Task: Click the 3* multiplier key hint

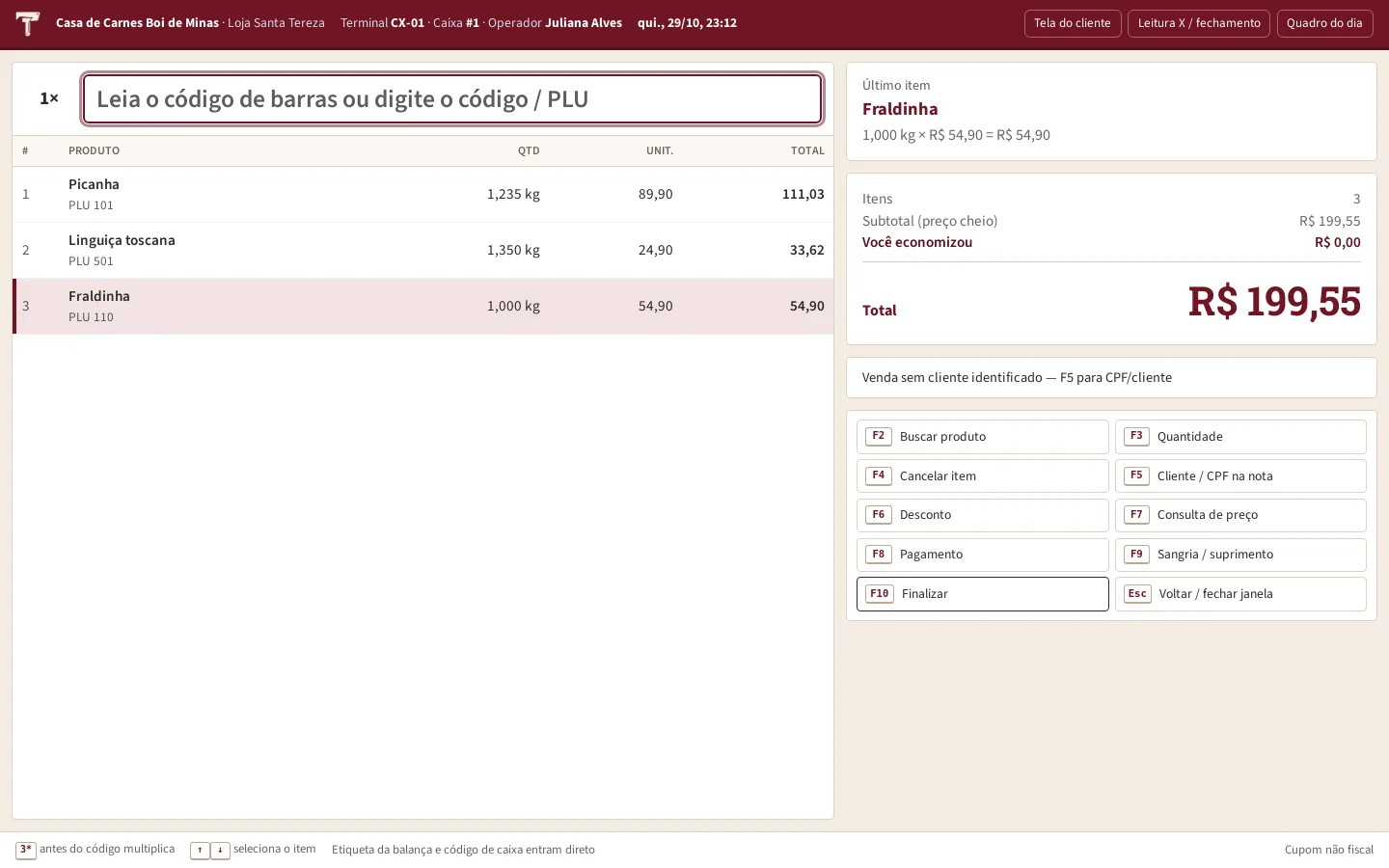Action: (x=26, y=850)
